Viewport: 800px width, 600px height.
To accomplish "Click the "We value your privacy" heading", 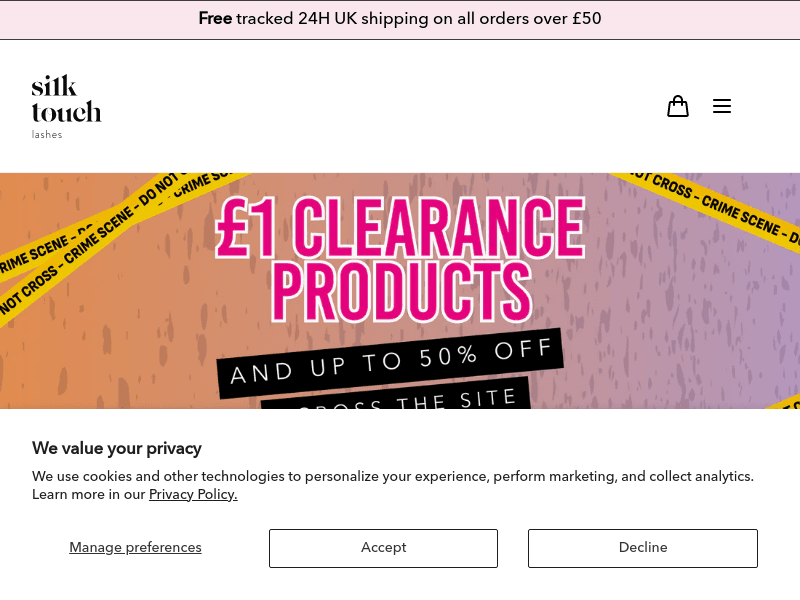I will pyautogui.click(x=117, y=448).
